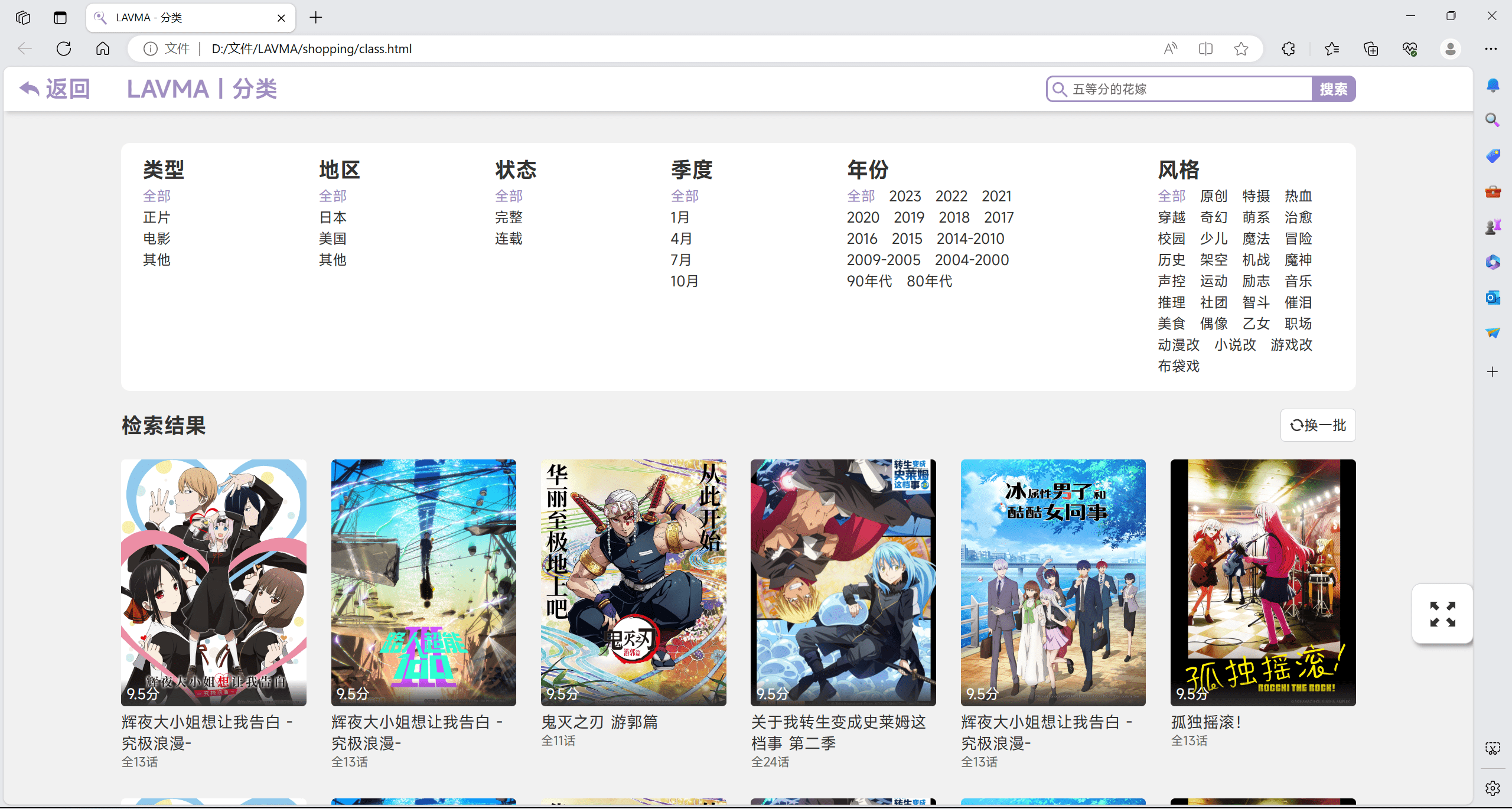Click the title 孤独摇滚!
Viewport: 1512px width, 809px height.
pyautogui.click(x=1206, y=722)
